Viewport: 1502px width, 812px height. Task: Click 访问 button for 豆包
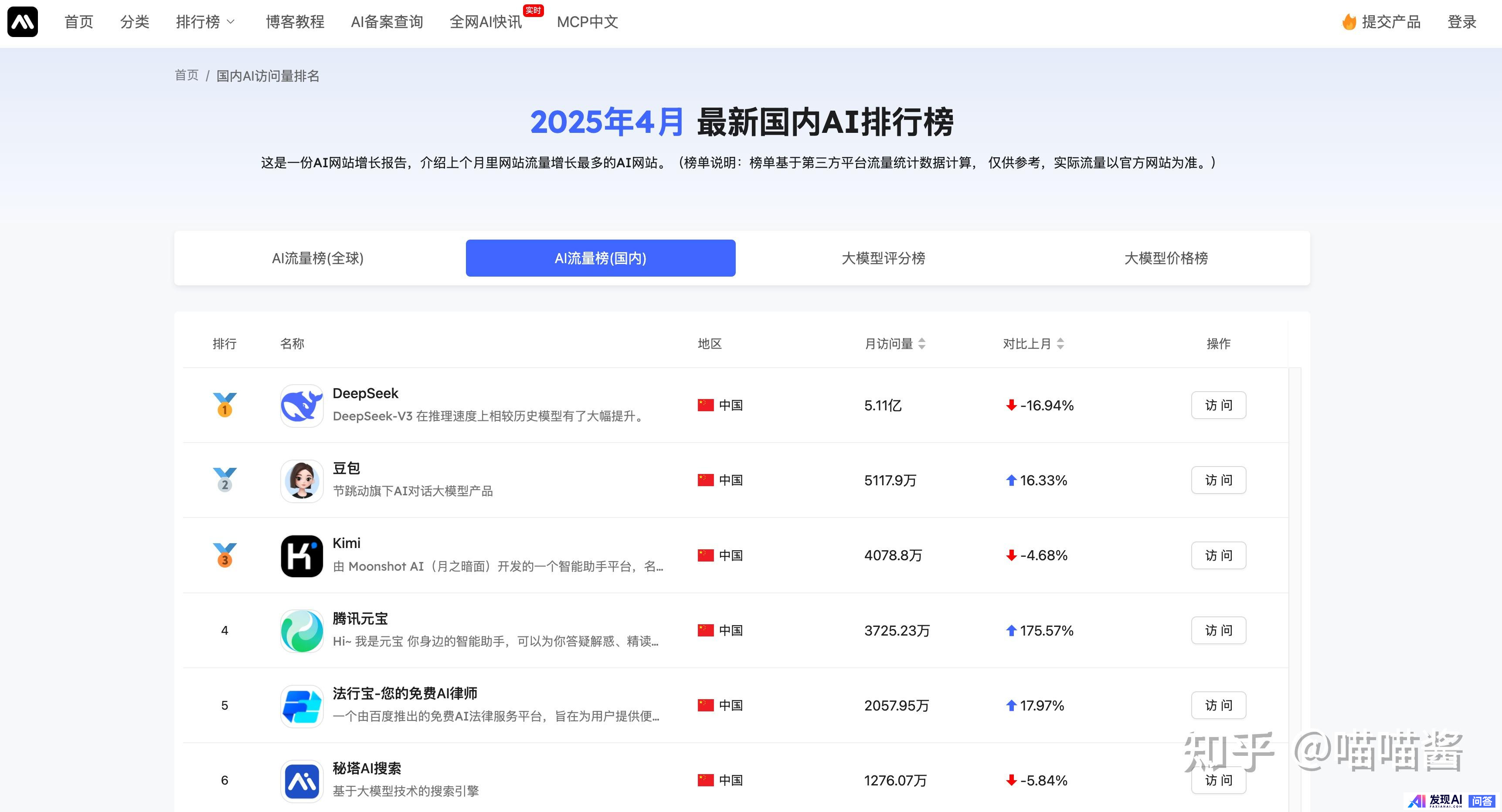(x=1219, y=480)
